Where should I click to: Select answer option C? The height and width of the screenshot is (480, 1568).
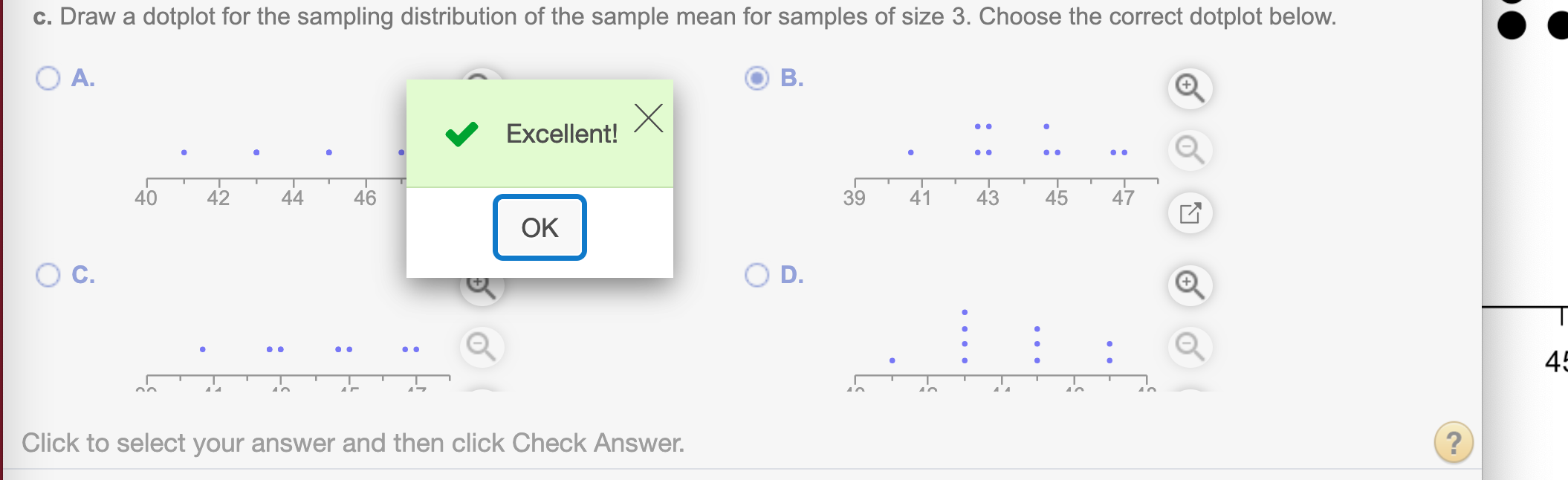click(x=48, y=275)
